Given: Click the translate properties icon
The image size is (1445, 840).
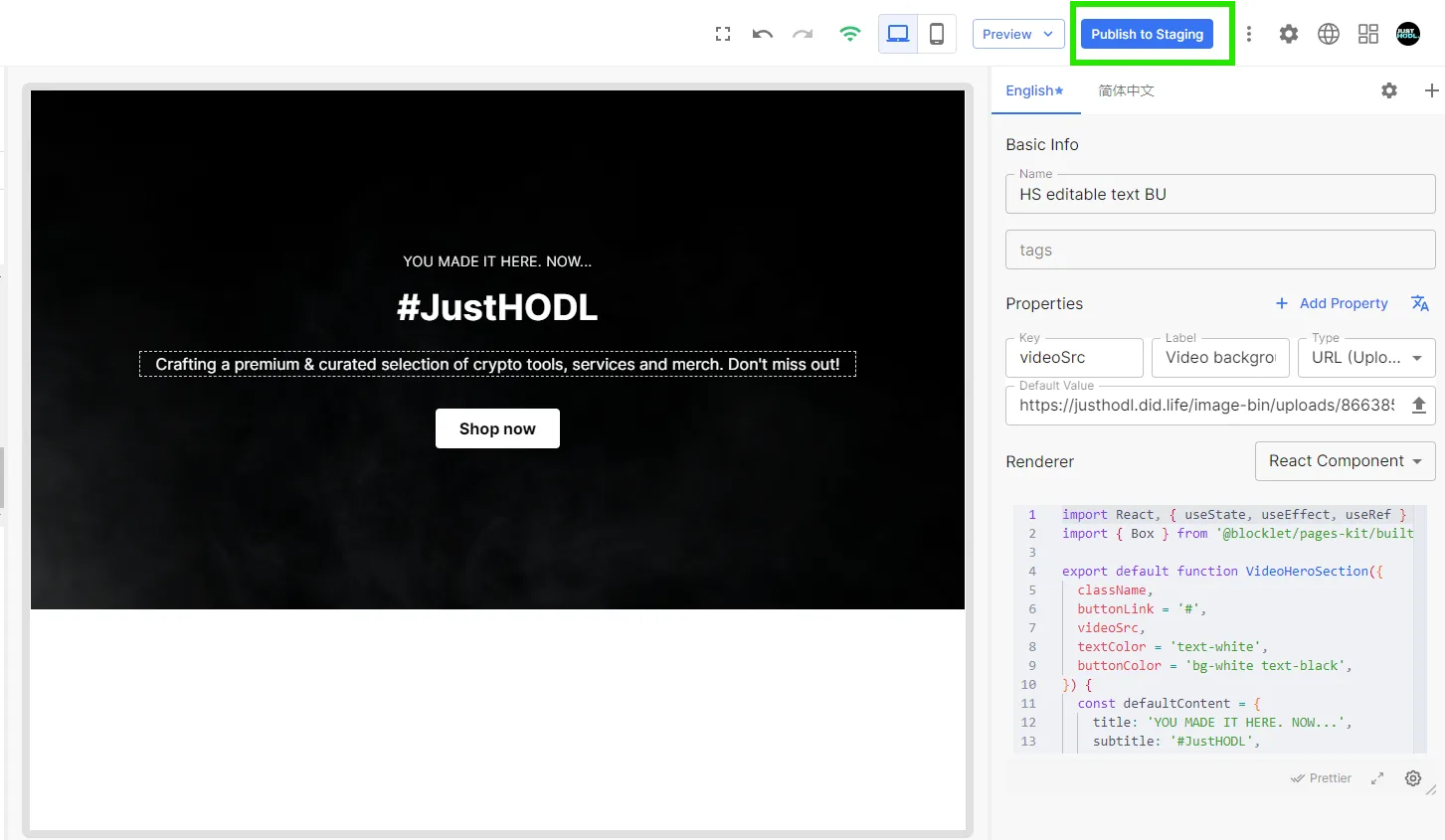Looking at the screenshot, I should coord(1420,303).
